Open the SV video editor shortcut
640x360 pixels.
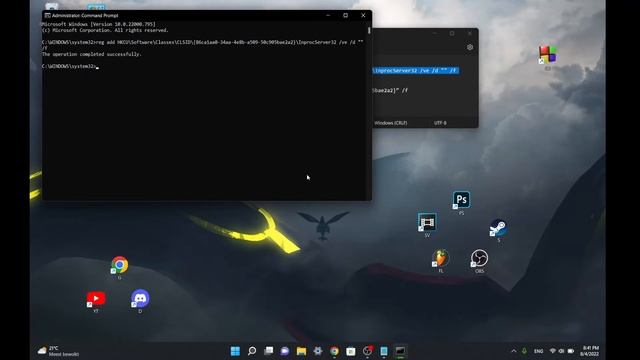coord(427,222)
